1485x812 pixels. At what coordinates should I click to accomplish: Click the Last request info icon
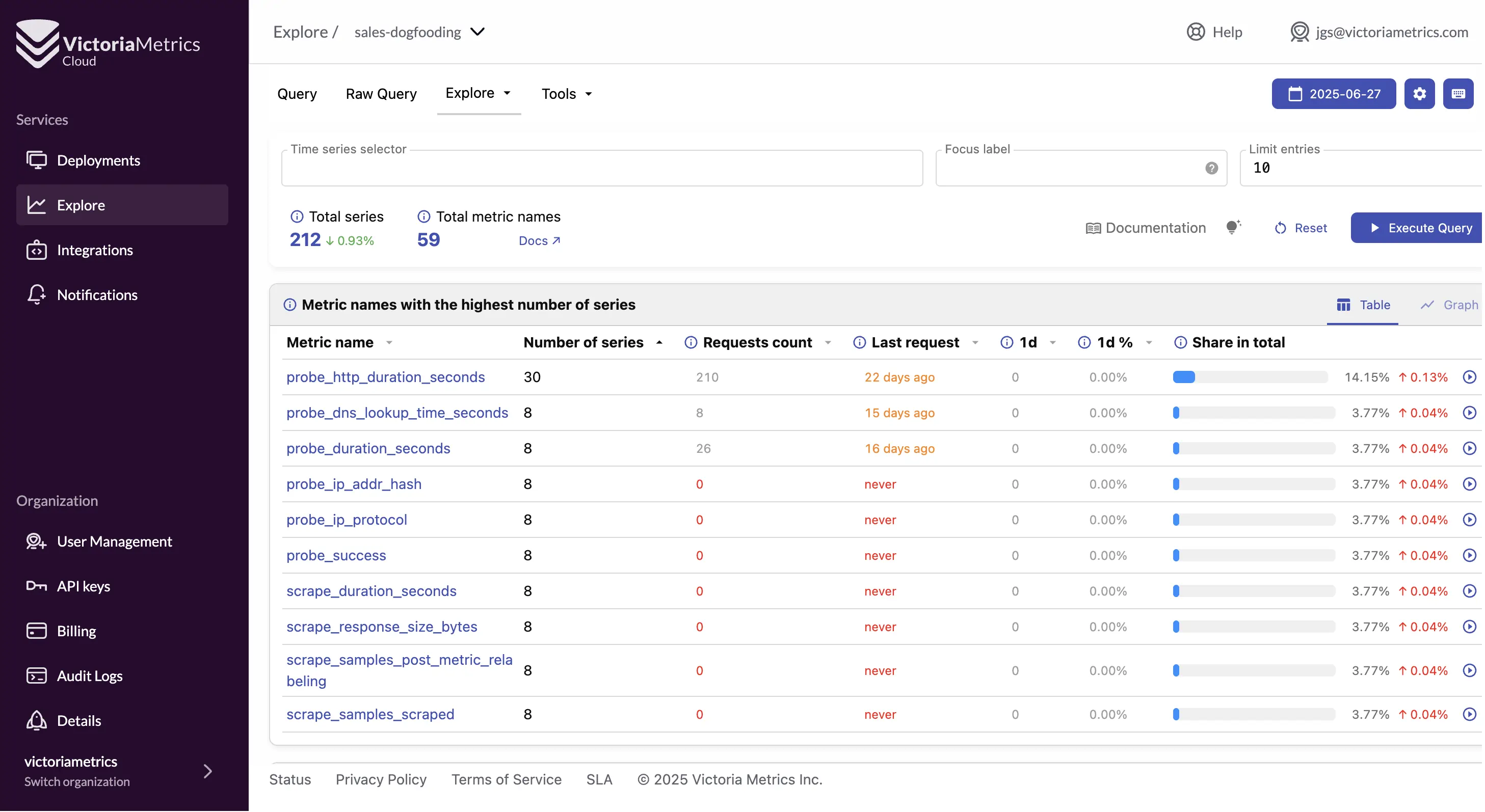tap(860, 343)
